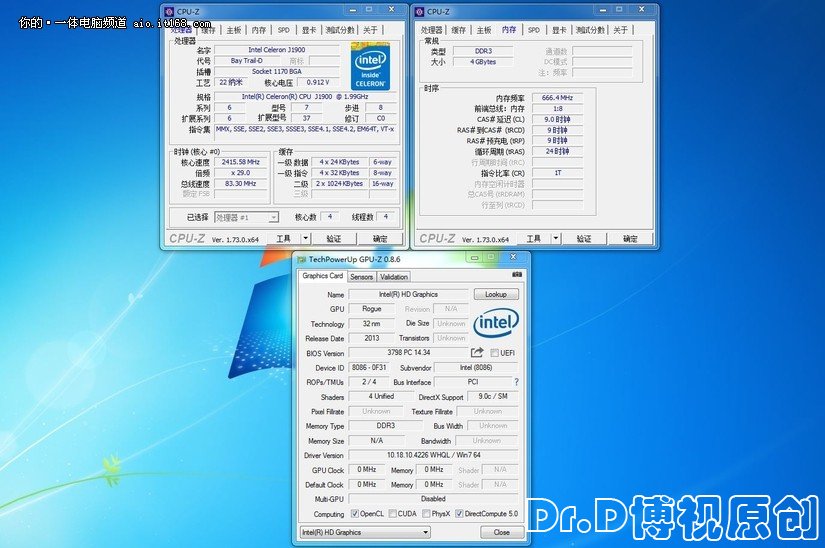Switch to 主板 tab in right CPU-Z

[484, 30]
